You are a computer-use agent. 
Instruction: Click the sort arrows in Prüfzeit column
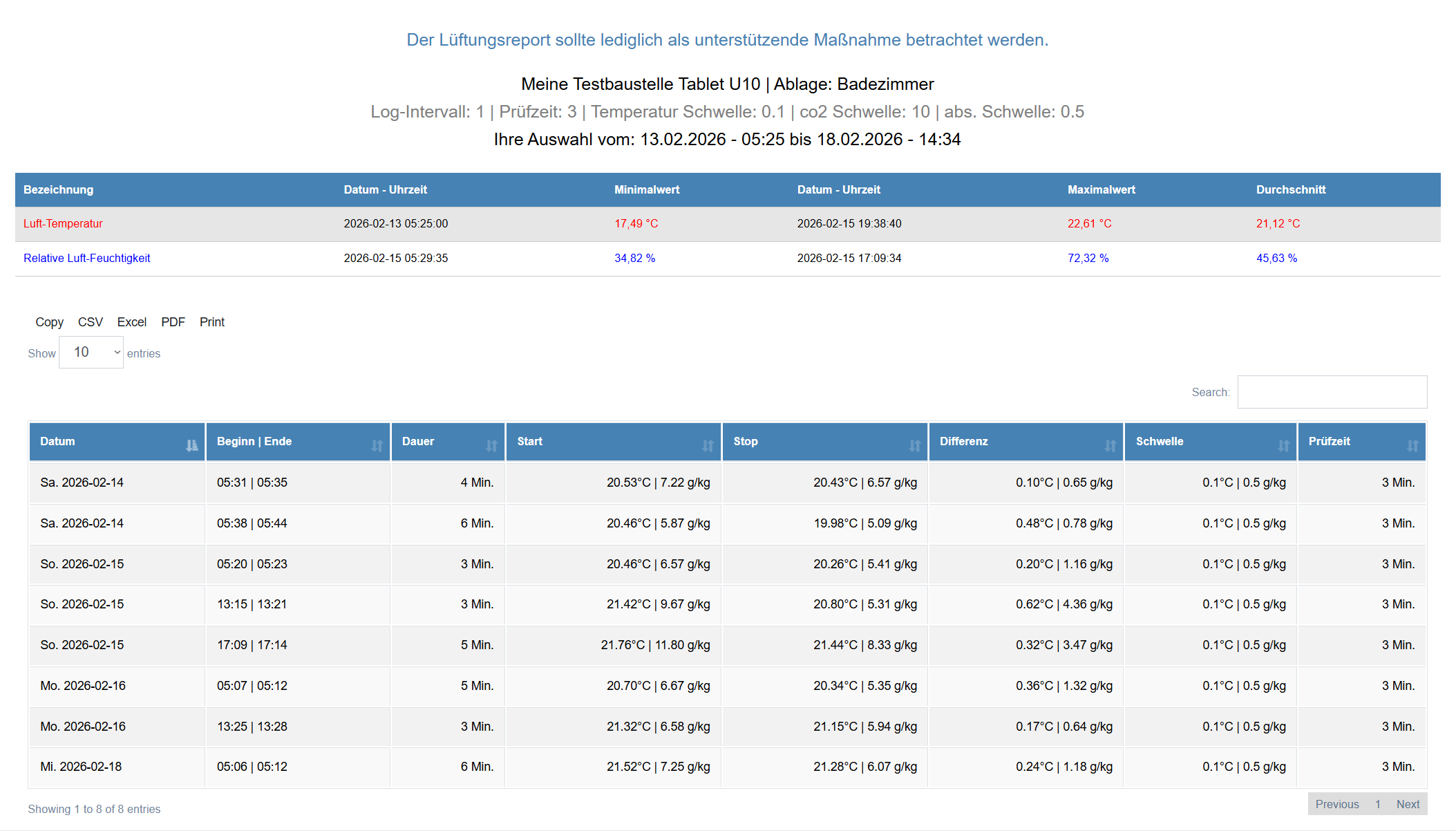[x=1412, y=446]
